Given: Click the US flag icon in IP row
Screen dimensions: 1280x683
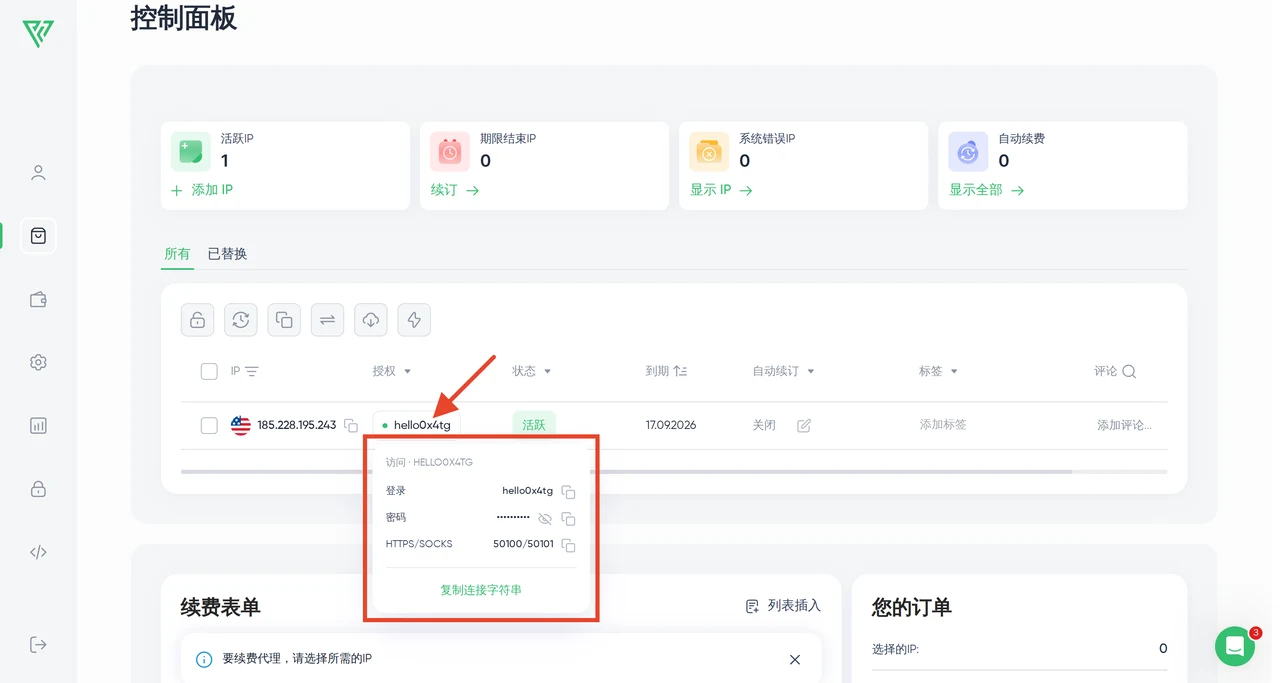Looking at the screenshot, I should click(241, 425).
